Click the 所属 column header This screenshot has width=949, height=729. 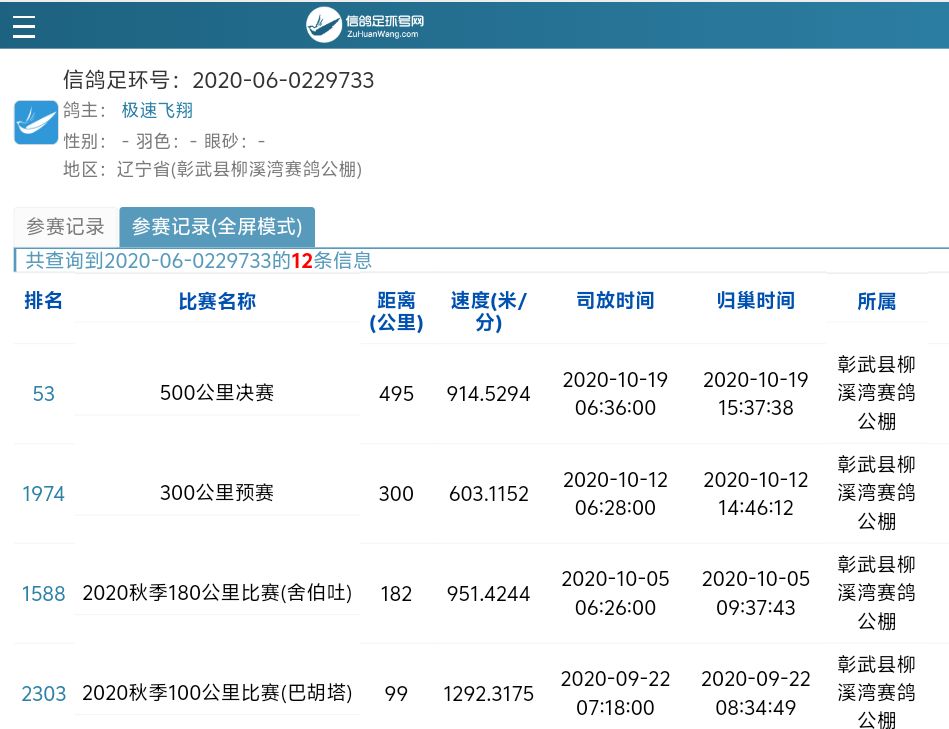coord(876,301)
